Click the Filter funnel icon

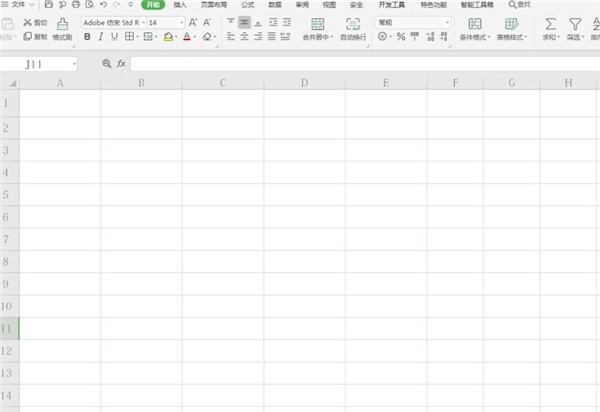[575, 24]
